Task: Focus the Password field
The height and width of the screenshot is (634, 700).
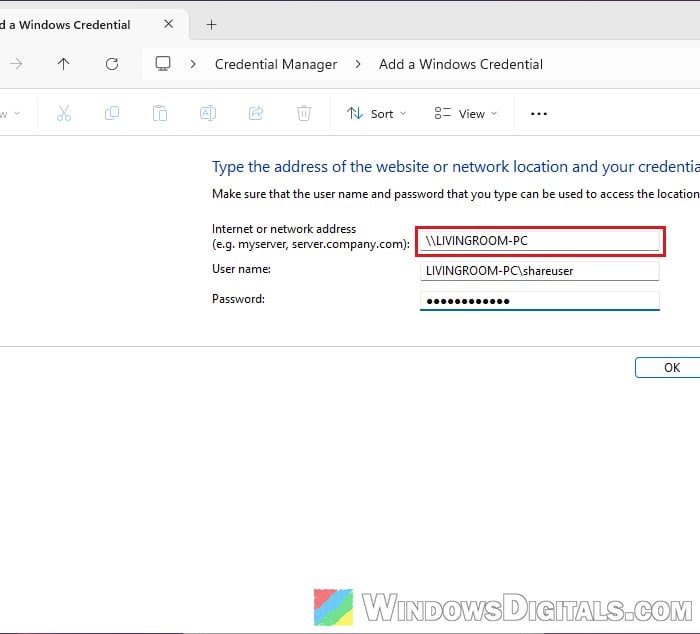Action: click(539, 300)
